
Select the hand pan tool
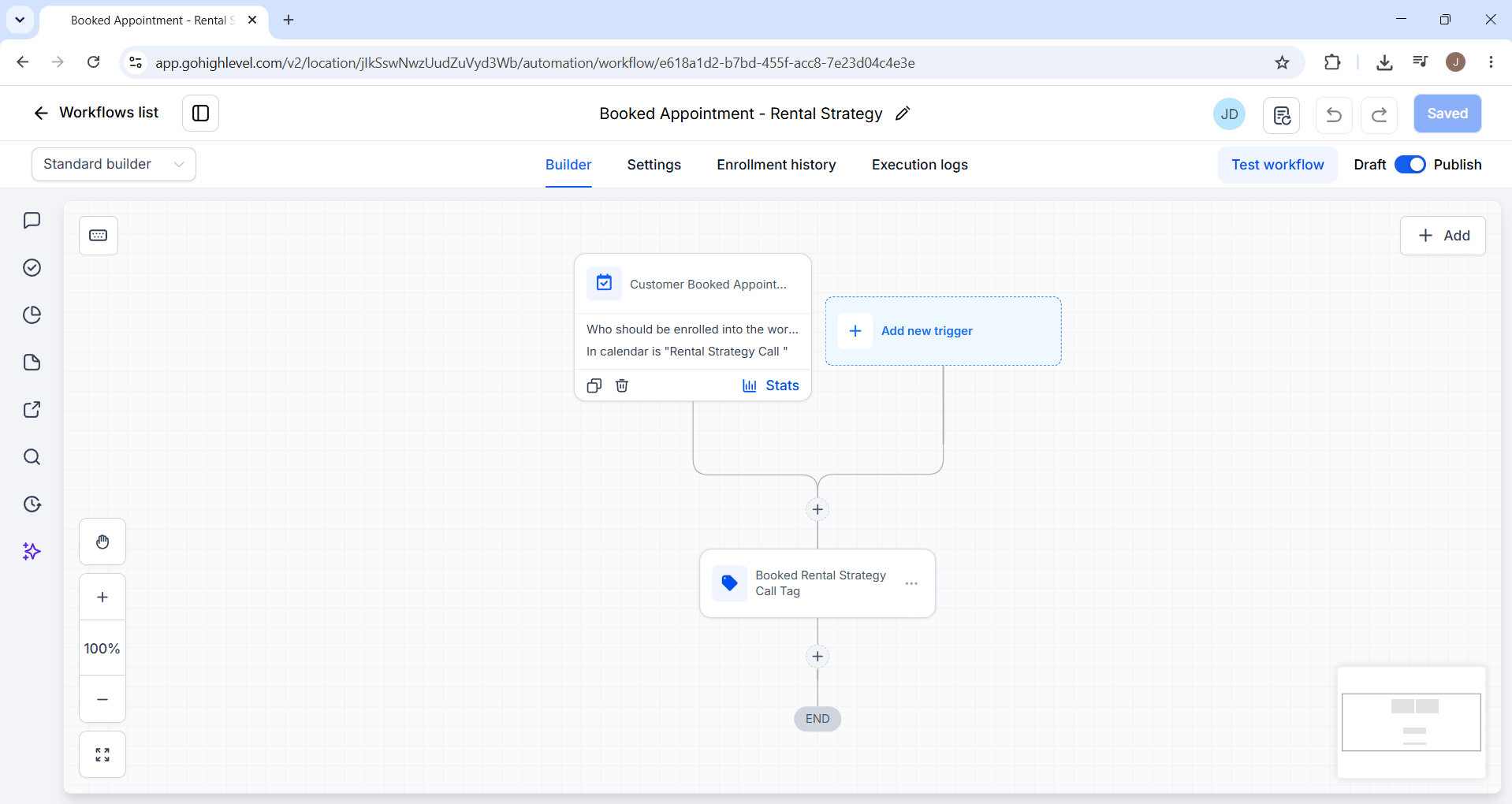tap(102, 542)
